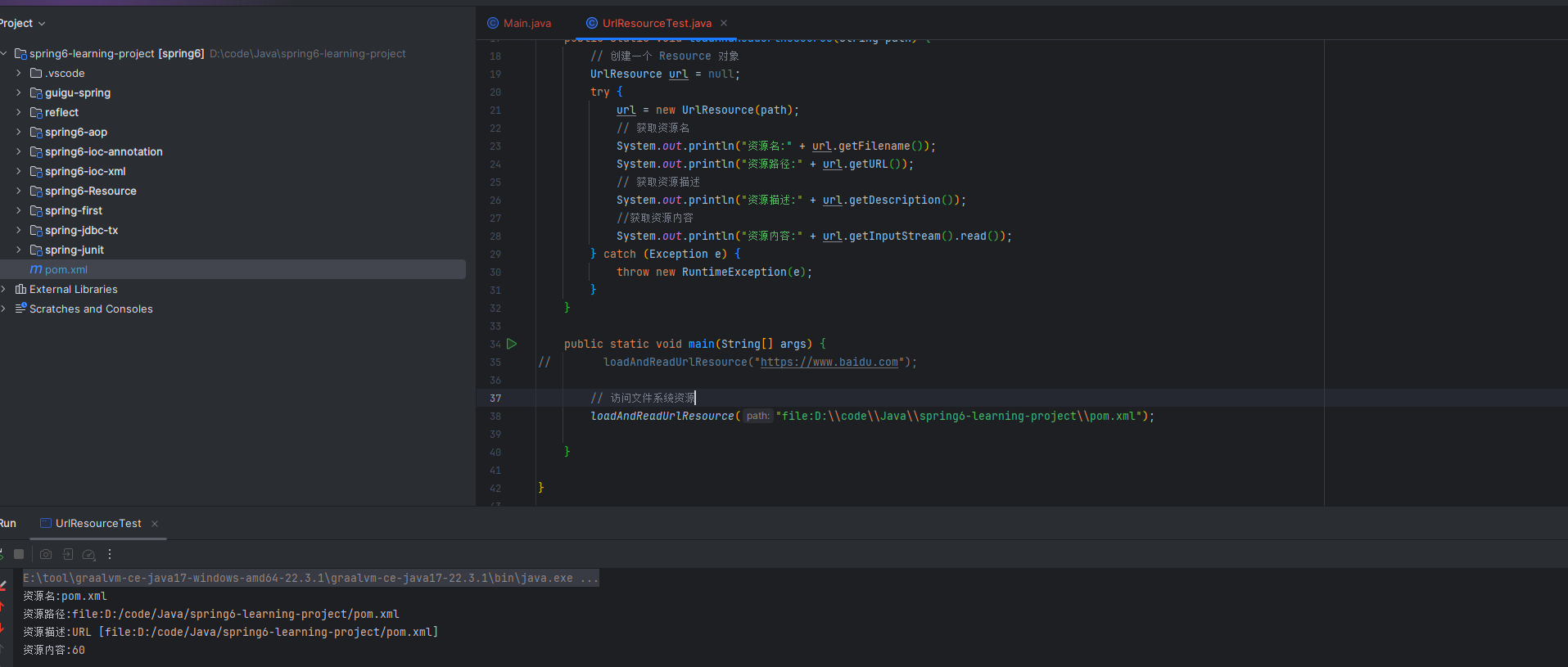
Task: Expand the spring6-ioc-xml module
Action: pyautogui.click(x=19, y=171)
